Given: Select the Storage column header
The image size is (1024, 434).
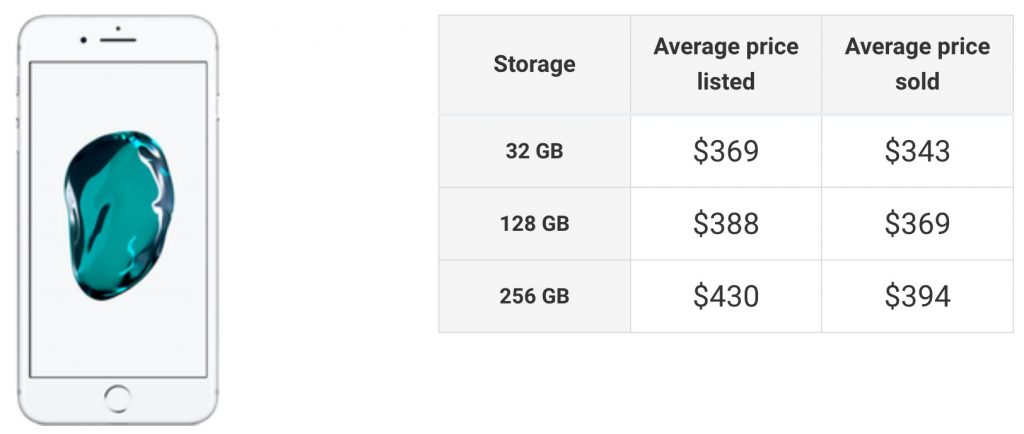Looking at the screenshot, I should [534, 65].
